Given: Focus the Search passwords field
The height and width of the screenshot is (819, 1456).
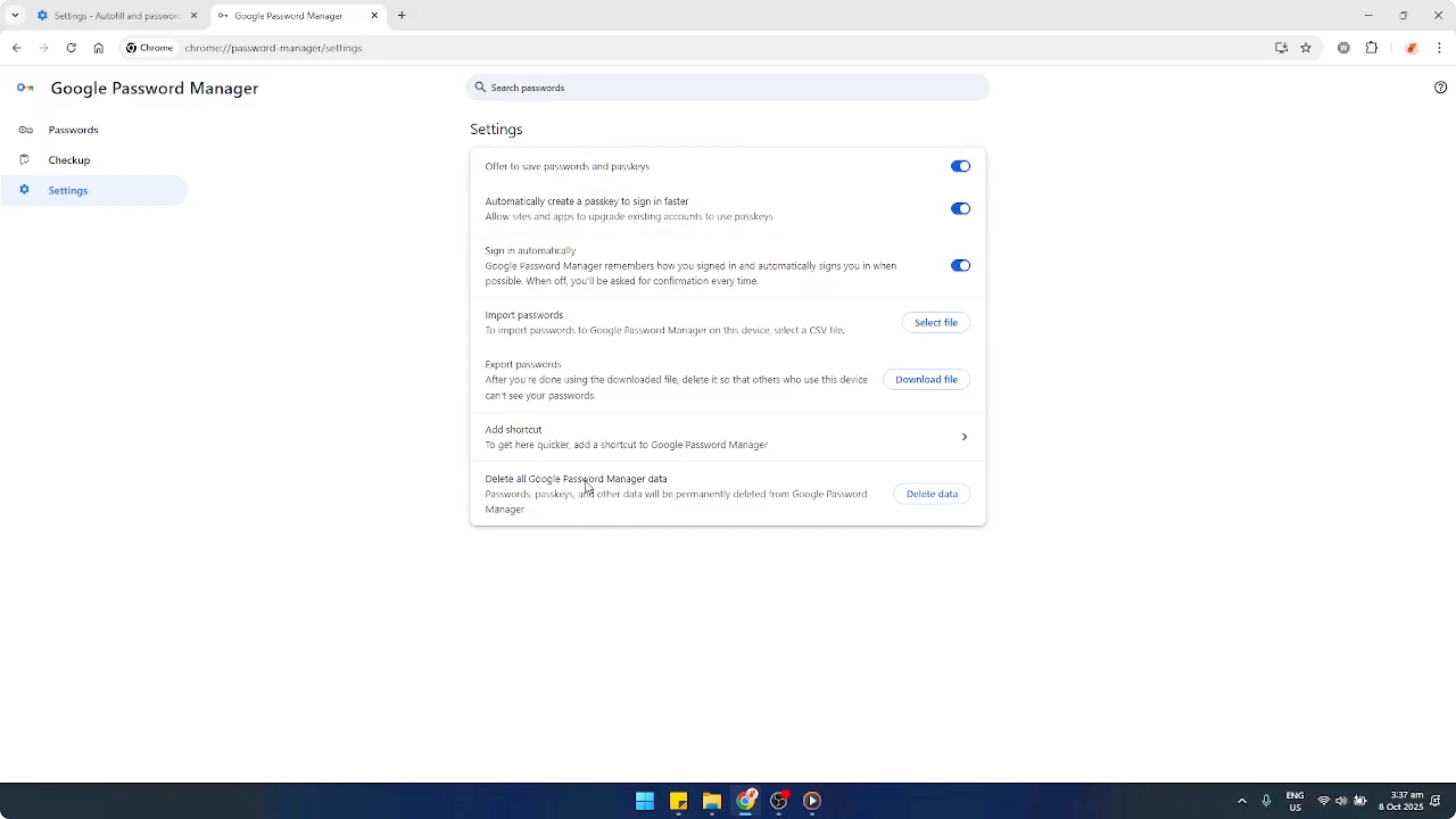Looking at the screenshot, I should pyautogui.click(x=728, y=87).
